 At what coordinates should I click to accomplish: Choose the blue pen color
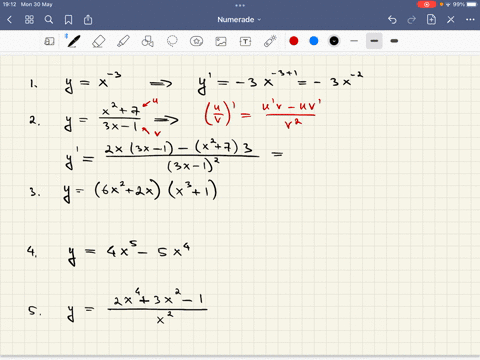tap(314, 41)
